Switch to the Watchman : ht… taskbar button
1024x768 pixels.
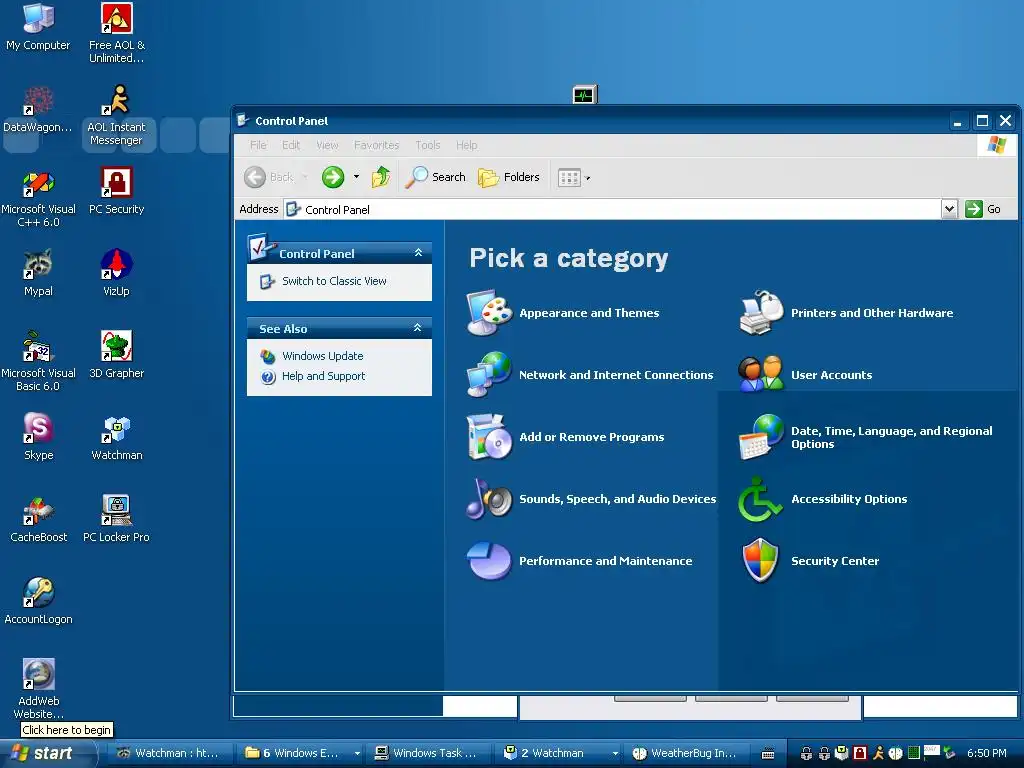(168, 753)
